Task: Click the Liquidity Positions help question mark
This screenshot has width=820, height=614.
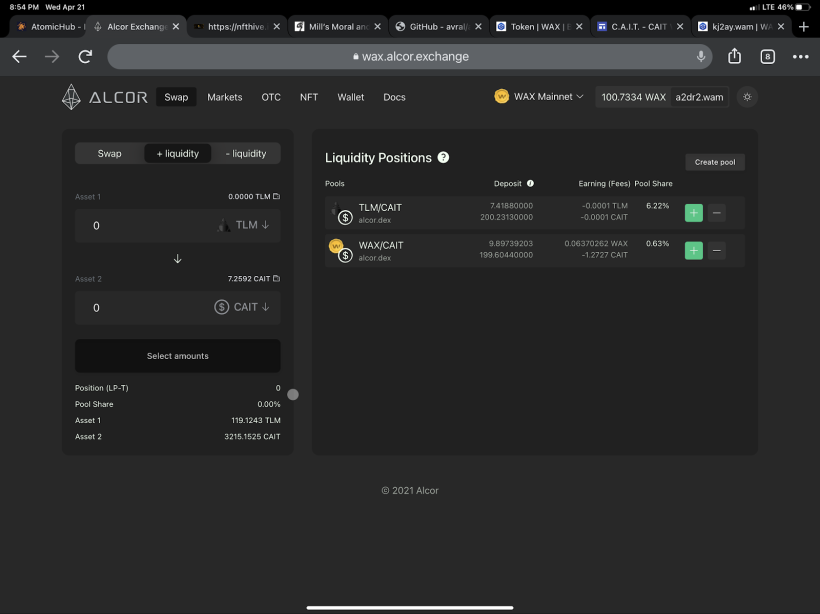Action: [x=443, y=157]
